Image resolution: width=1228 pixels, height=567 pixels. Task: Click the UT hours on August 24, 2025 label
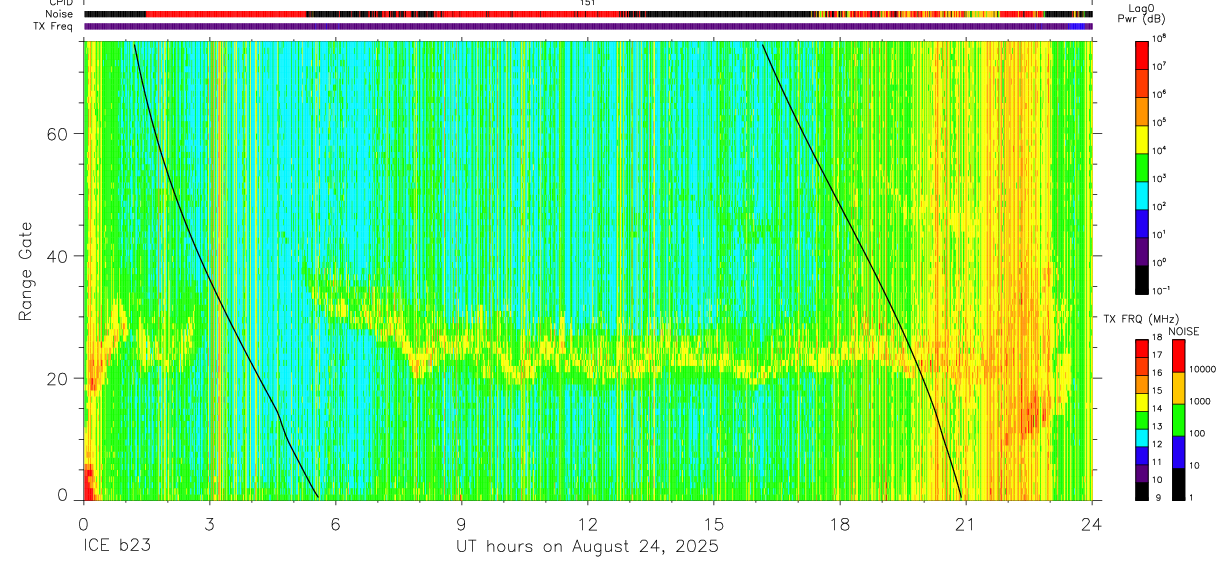587,547
